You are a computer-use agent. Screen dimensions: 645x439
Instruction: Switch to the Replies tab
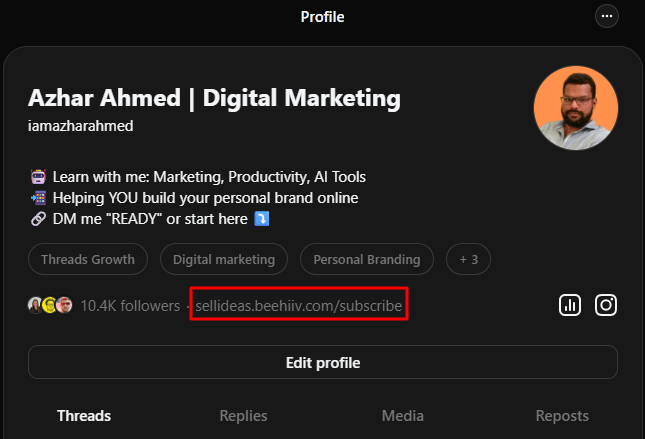pyautogui.click(x=244, y=416)
